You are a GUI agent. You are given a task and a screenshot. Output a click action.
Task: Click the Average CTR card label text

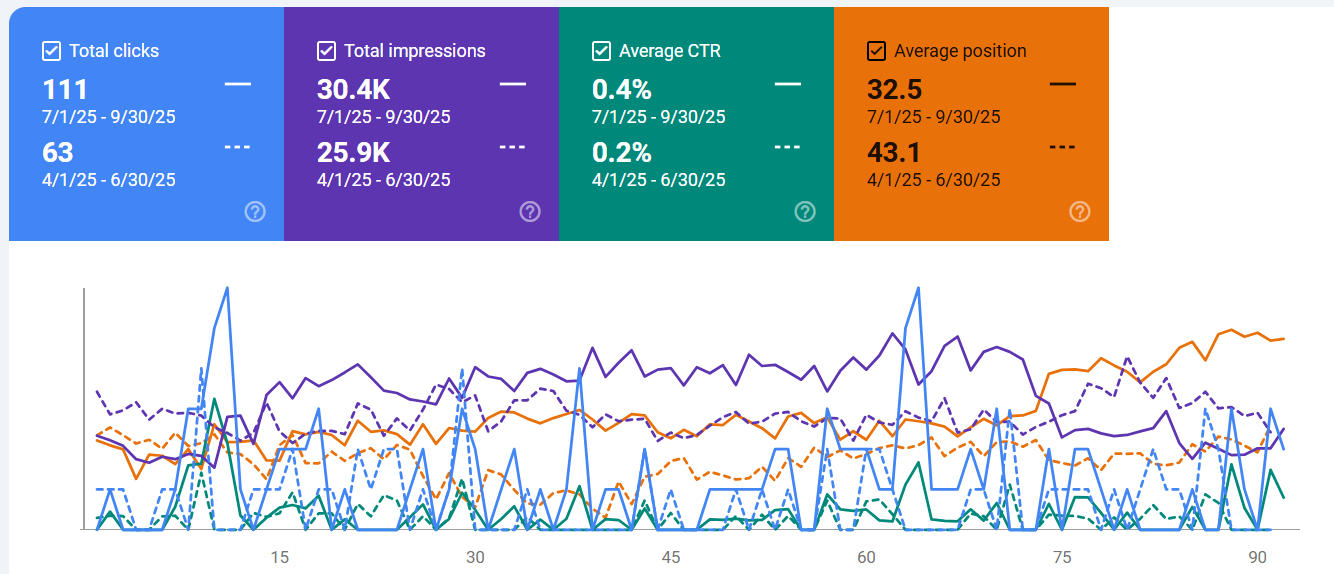(669, 51)
